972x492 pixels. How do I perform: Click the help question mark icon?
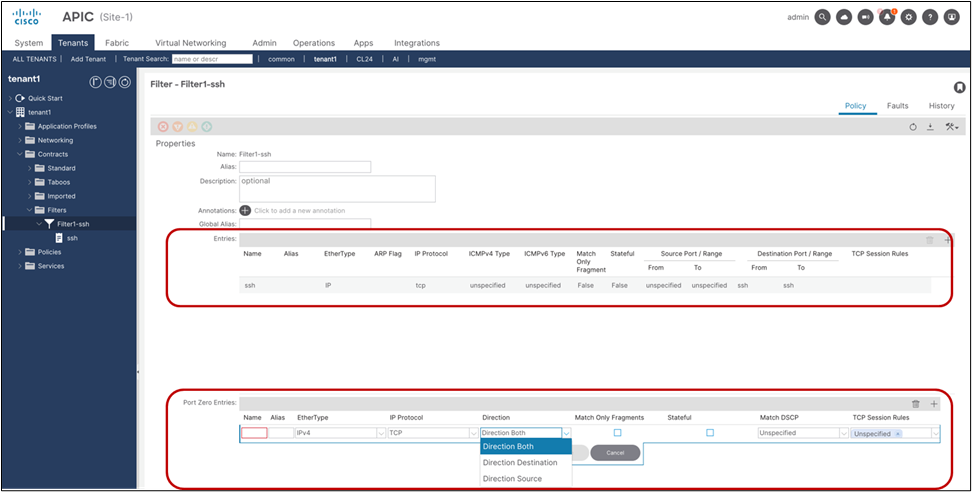click(930, 17)
